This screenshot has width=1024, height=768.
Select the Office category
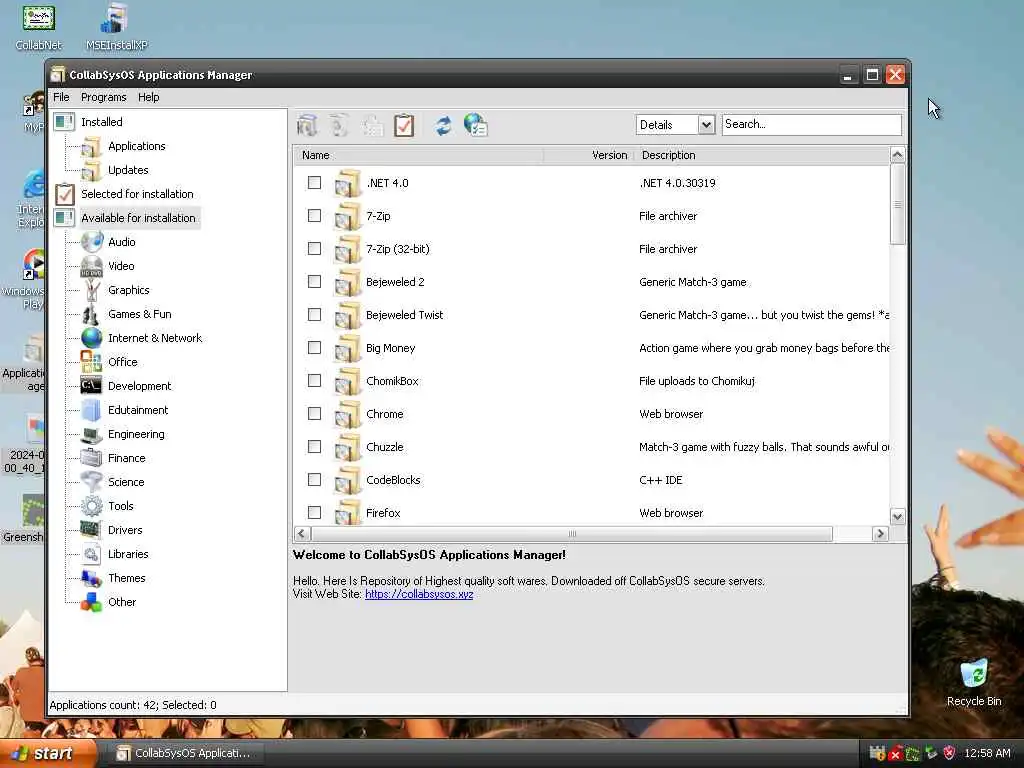click(x=123, y=362)
